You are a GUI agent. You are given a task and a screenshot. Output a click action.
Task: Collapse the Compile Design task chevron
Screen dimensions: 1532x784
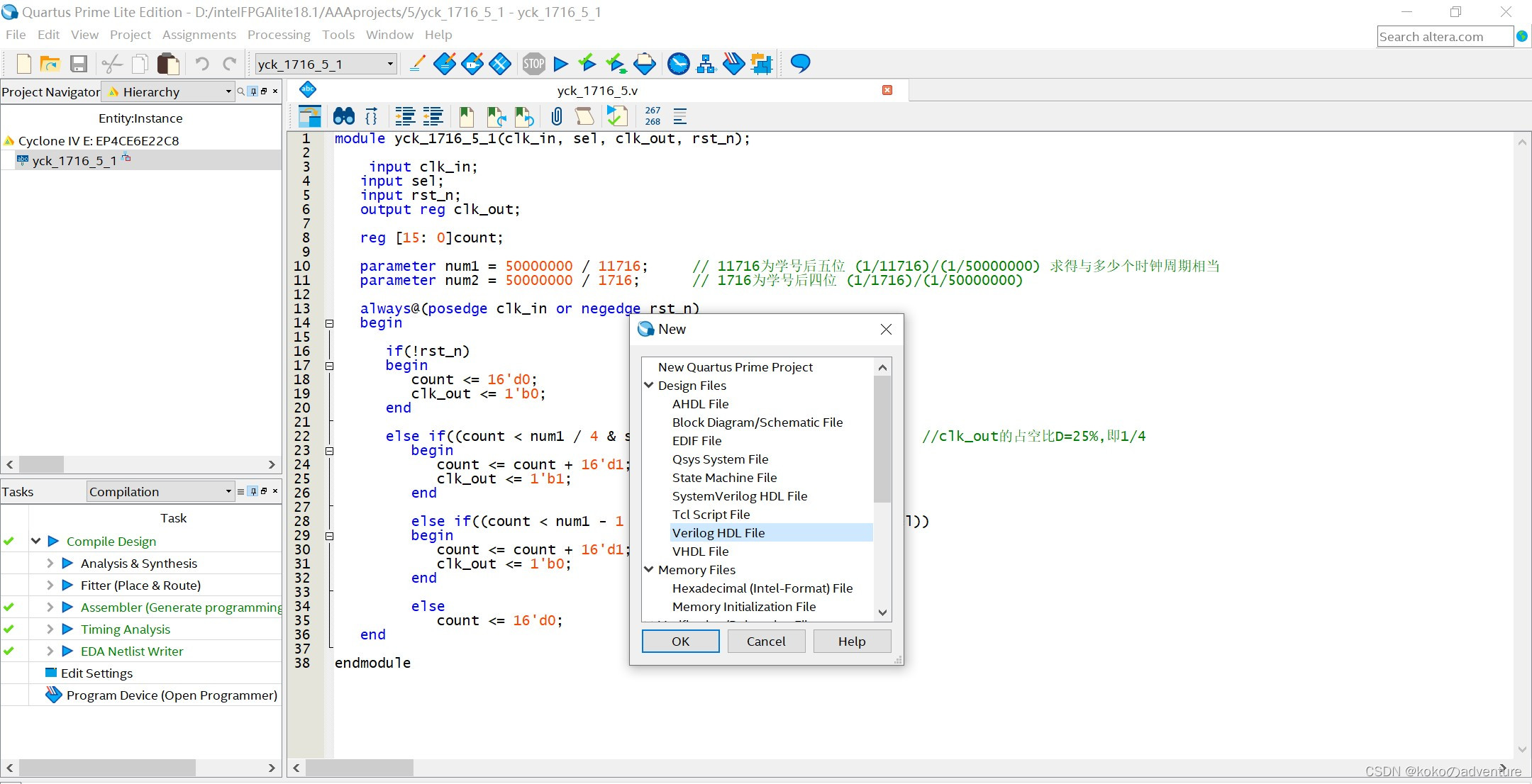click(35, 541)
